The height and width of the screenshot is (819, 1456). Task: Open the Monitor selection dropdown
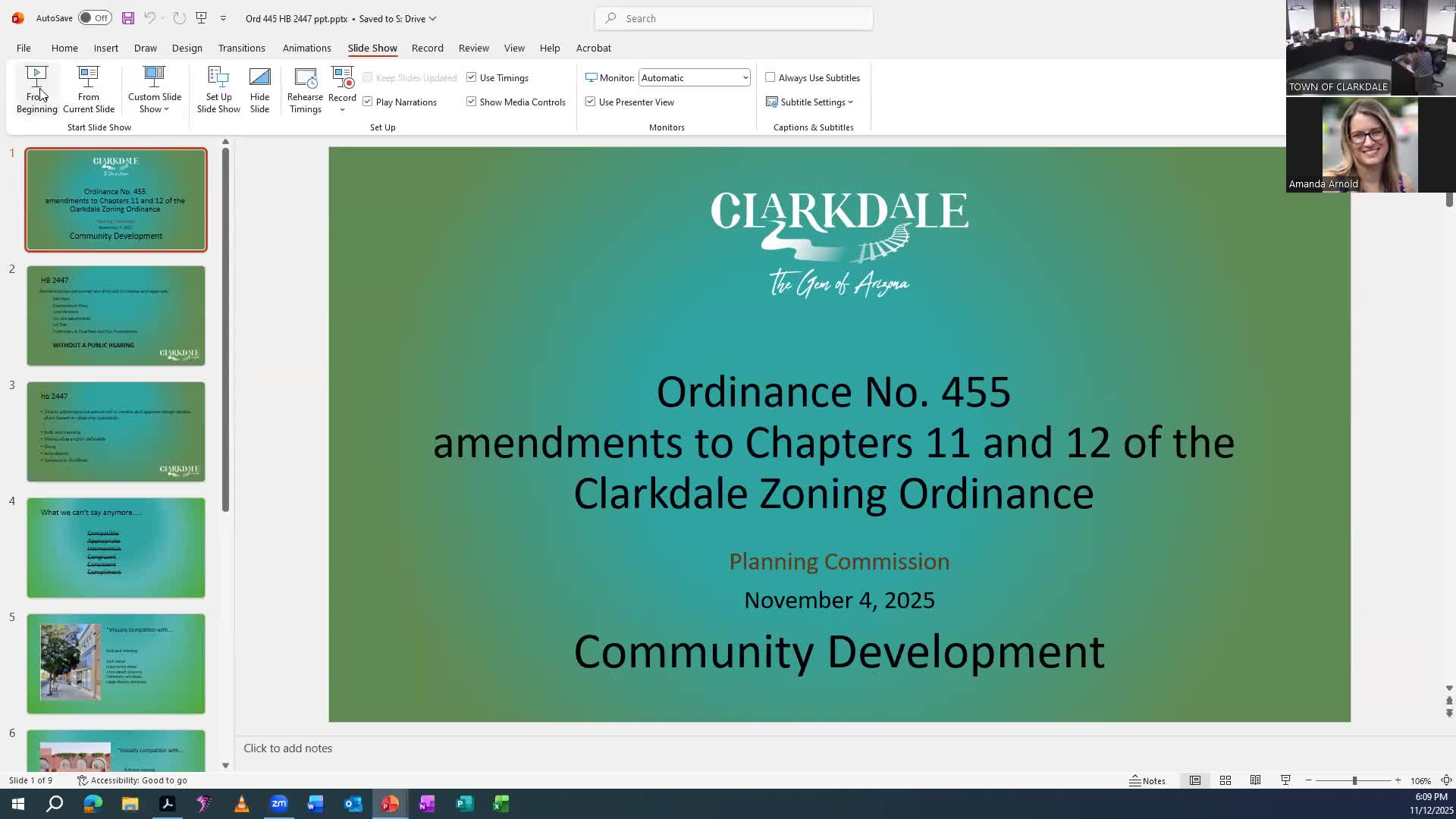(743, 77)
